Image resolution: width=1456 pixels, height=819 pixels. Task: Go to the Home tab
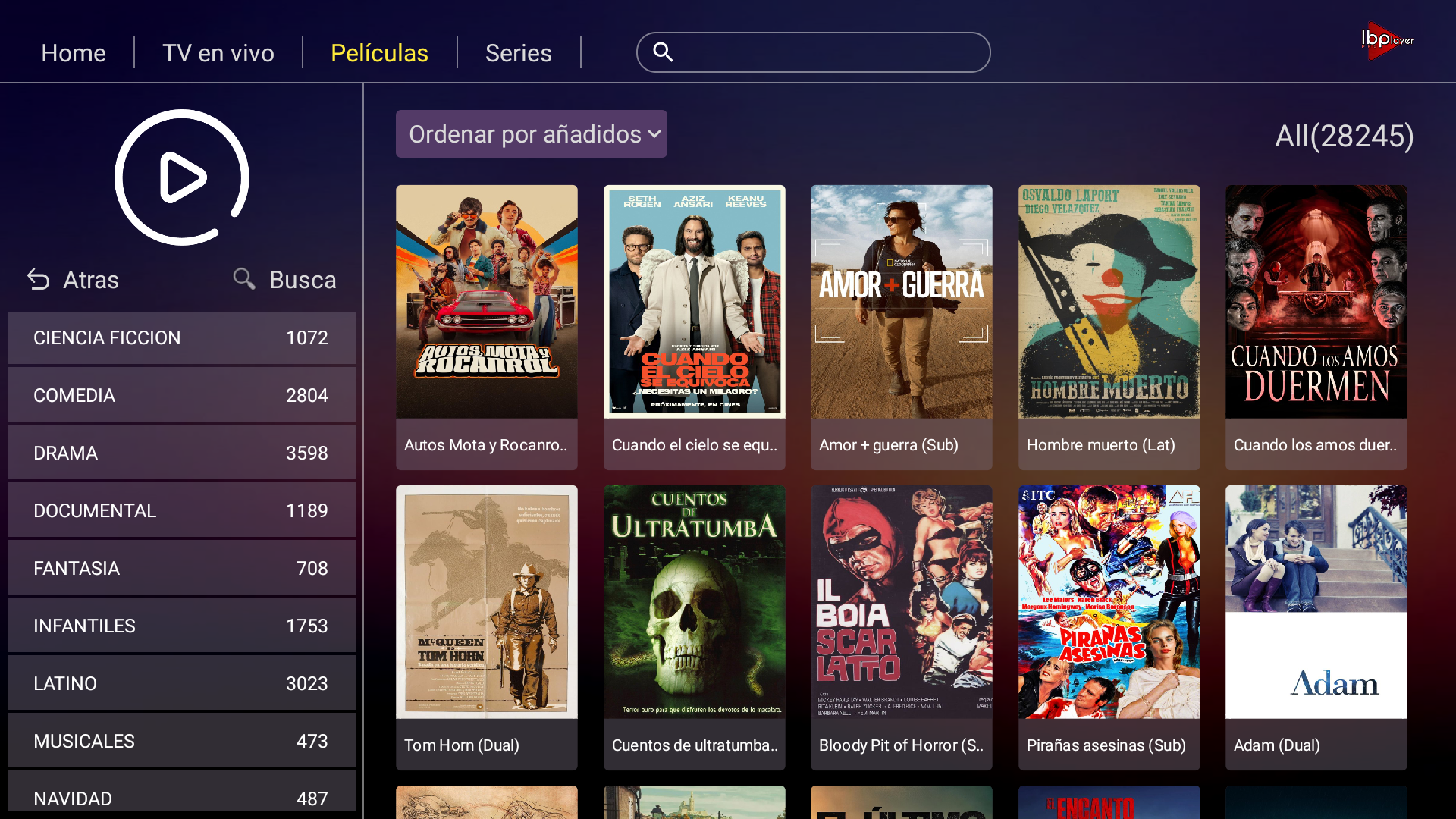[x=74, y=53]
